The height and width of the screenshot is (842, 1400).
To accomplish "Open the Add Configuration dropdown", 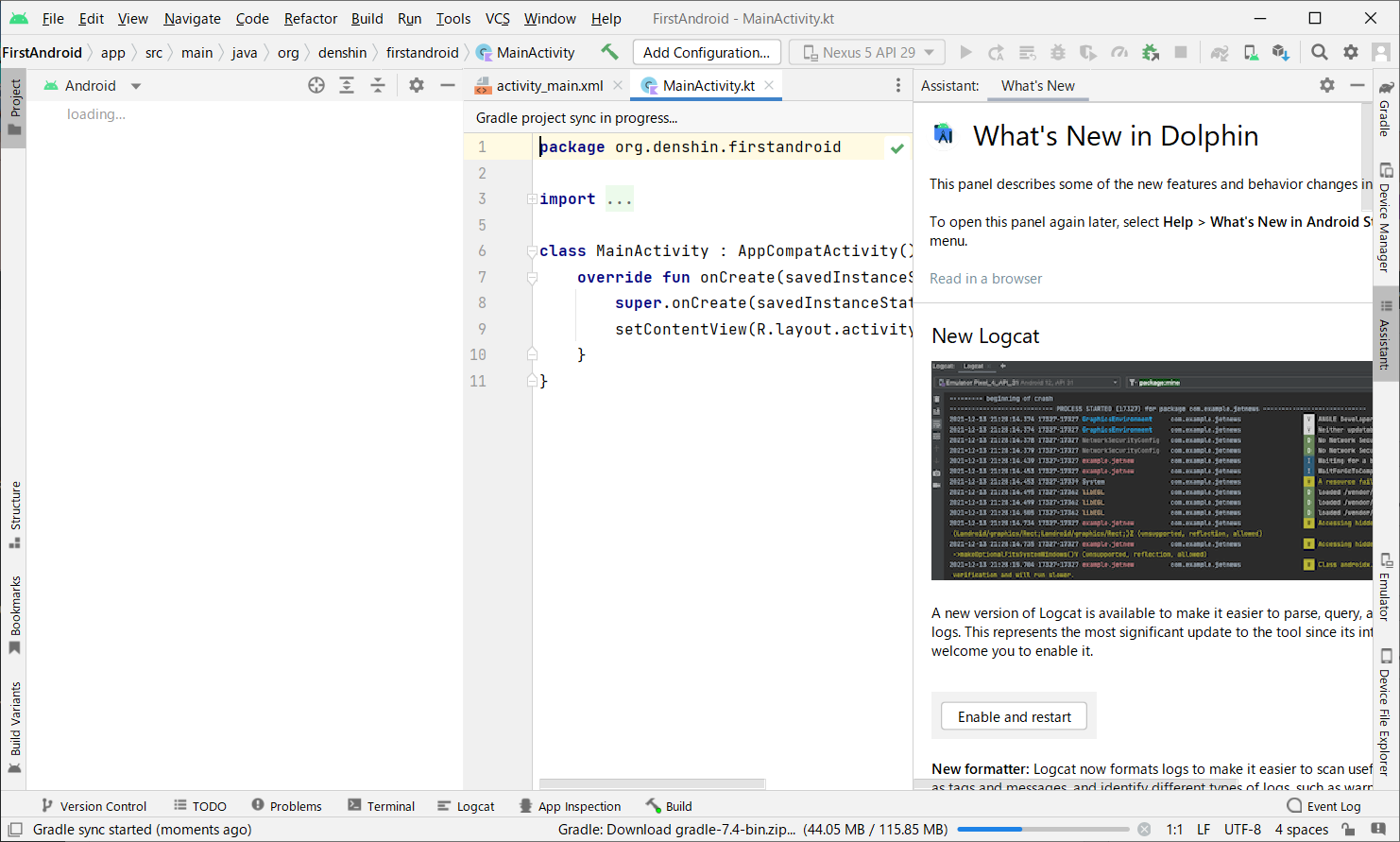I will point(706,52).
